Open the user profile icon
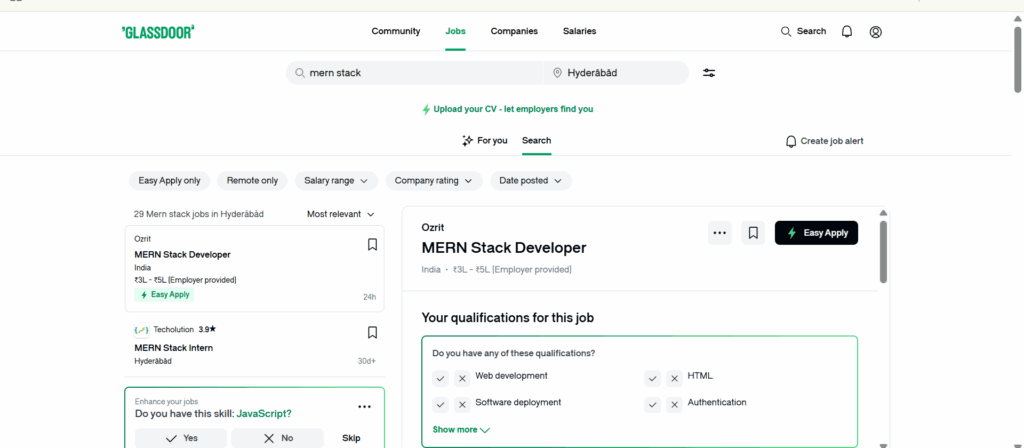 coord(876,32)
